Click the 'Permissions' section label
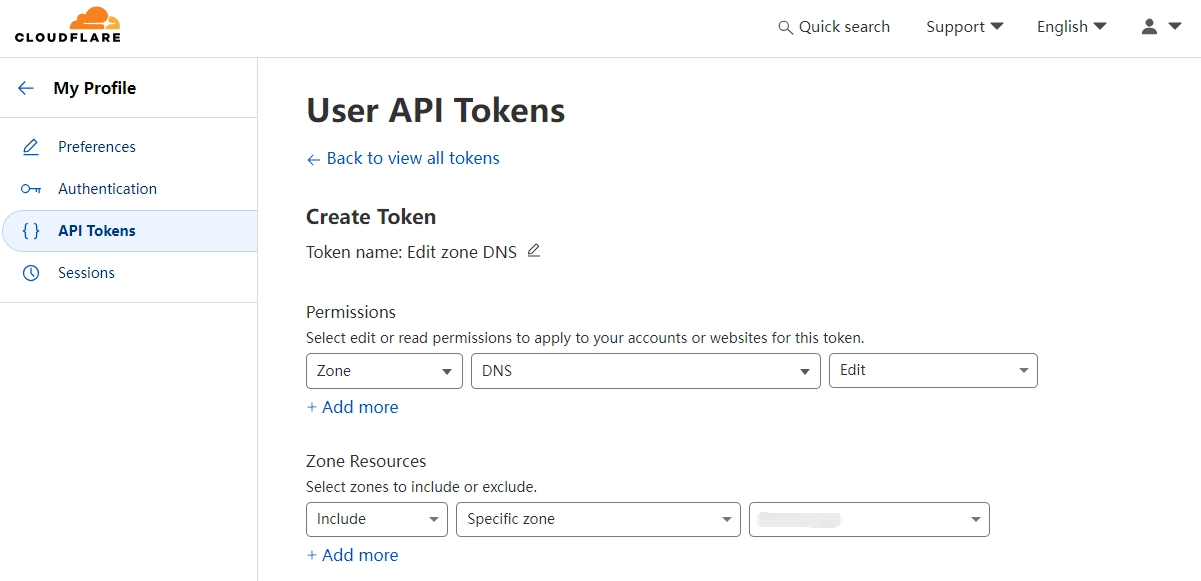This screenshot has width=1201, height=581. click(x=351, y=312)
